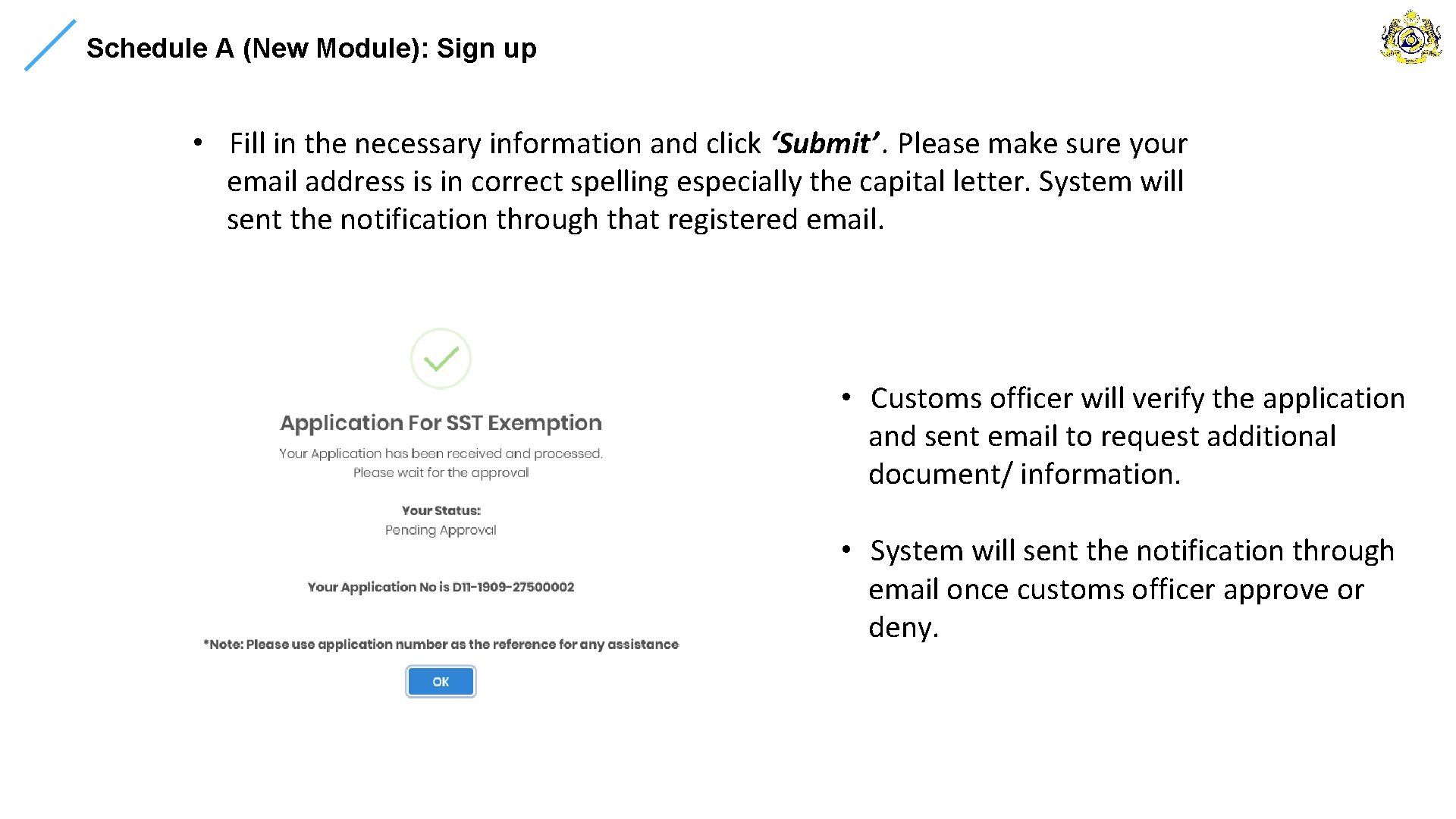
Task: Click the bullet dot before 'Fill in'
Action: point(197,143)
